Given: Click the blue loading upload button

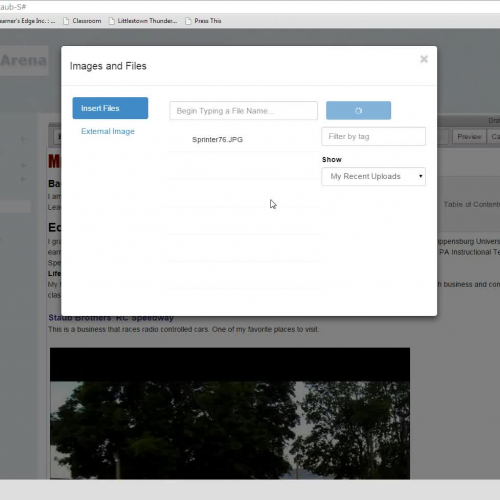Looking at the screenshot, I should [x=358, y=110].
